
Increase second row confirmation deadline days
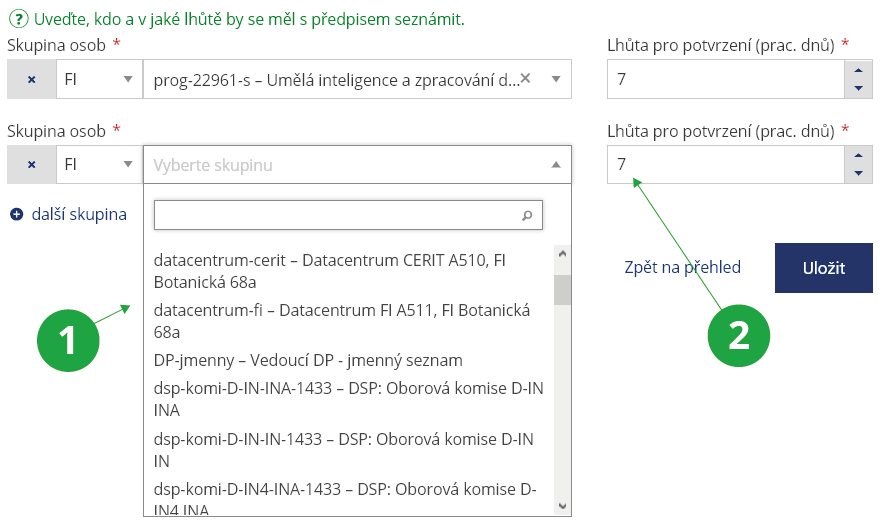coord(858,156)
